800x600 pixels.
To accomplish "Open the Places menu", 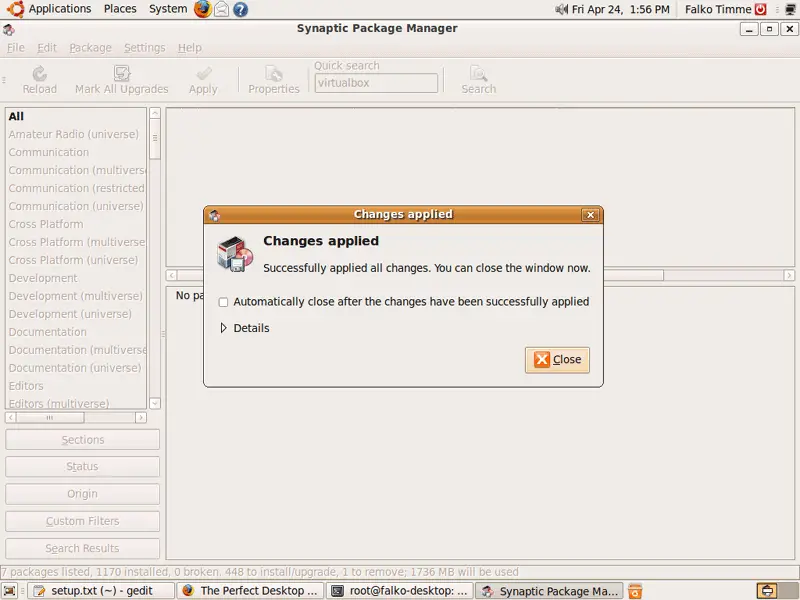I will 120,9.
